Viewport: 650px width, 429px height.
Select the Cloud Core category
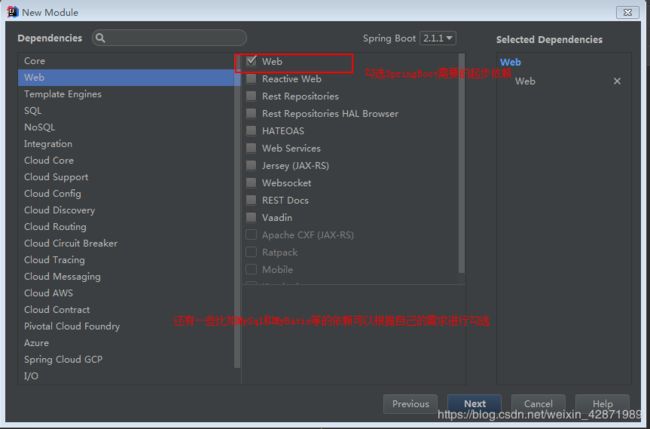click(x=126, y=160)
